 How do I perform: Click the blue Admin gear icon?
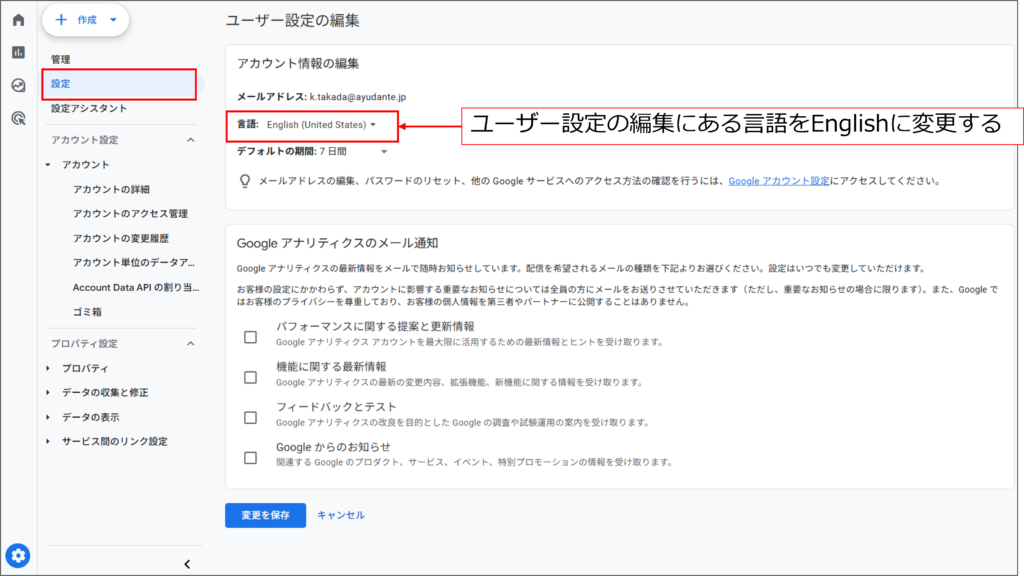[18, 555]
